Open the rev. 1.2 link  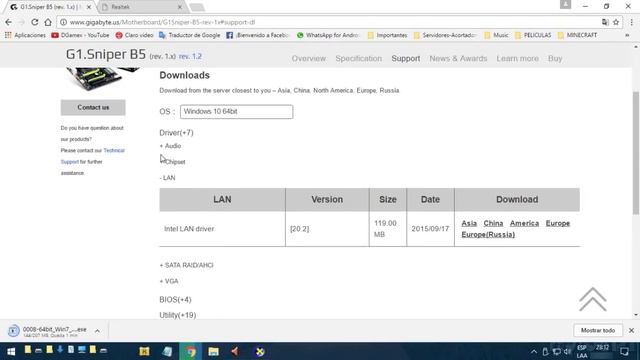[x=190, y=56]
